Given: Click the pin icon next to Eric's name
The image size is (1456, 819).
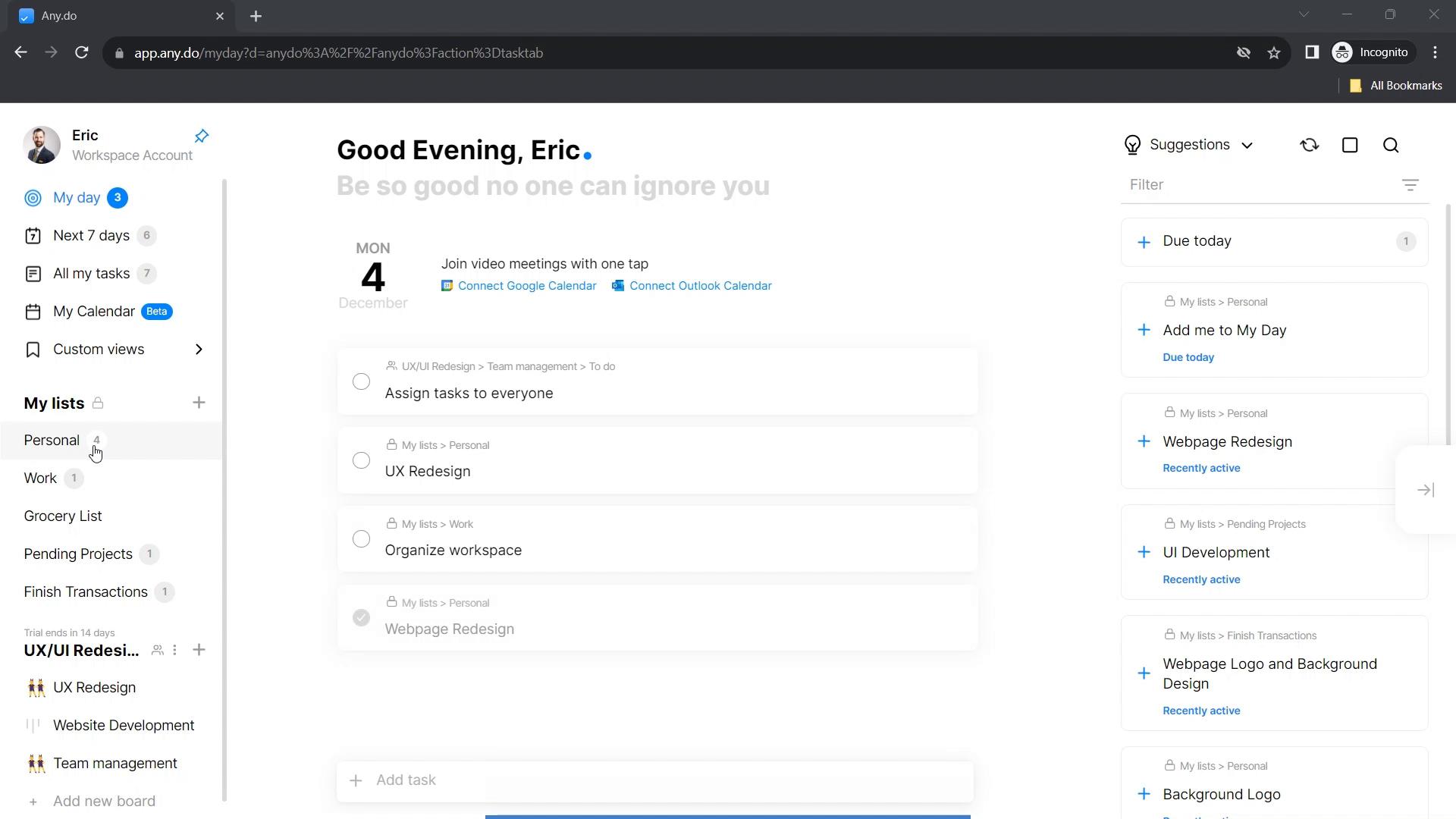Looking at the screenshot, I should tap(201, 135).
